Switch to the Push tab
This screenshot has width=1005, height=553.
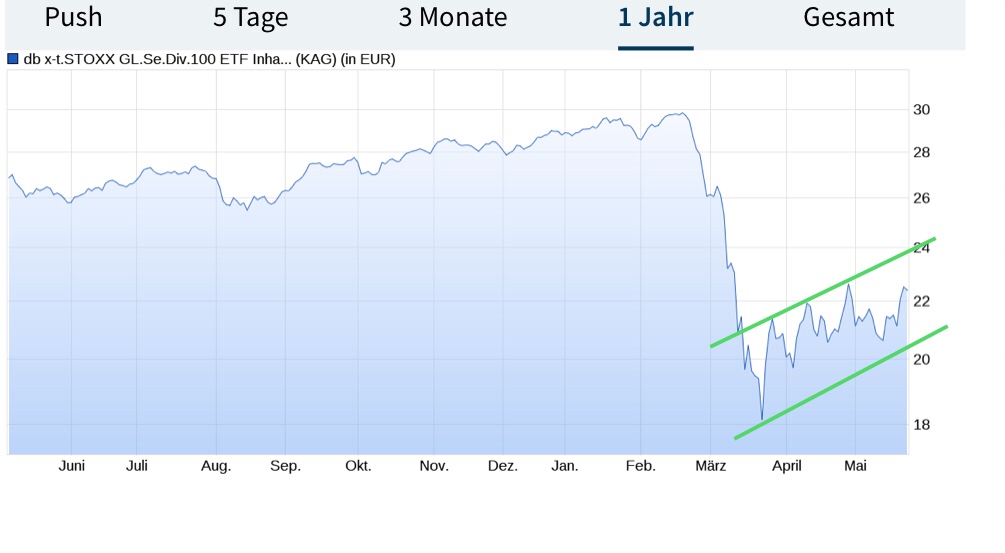tap(73, 18)
